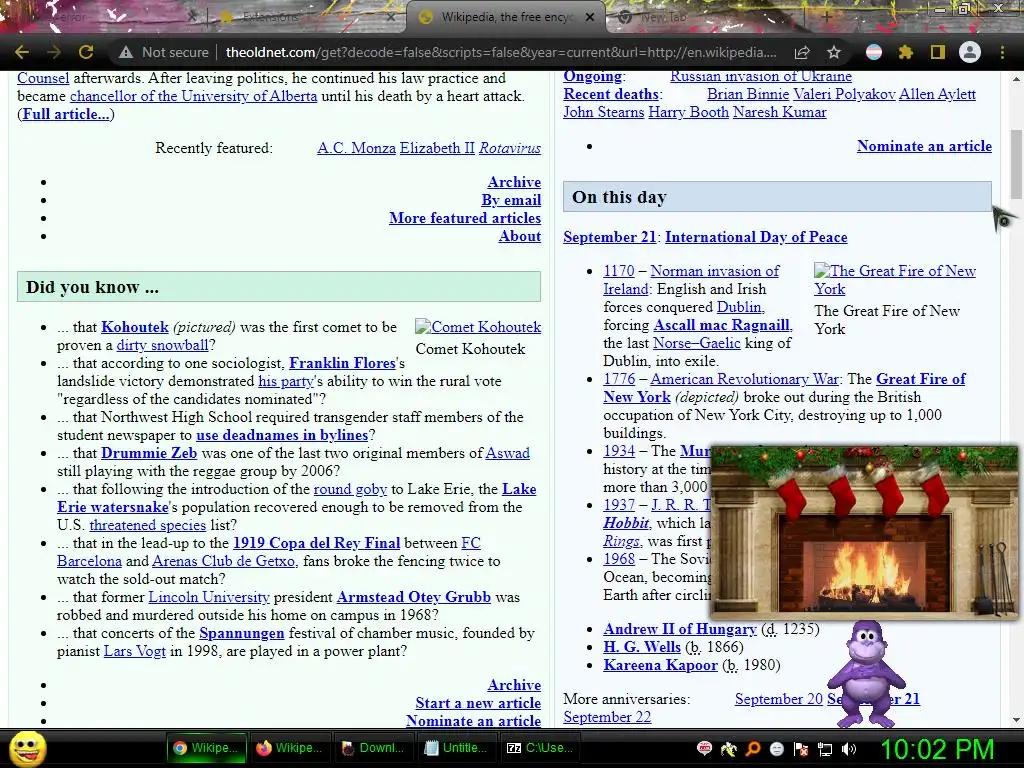Click the flag with red X tray icon
1024x768 pixels.
click(801, 749)
